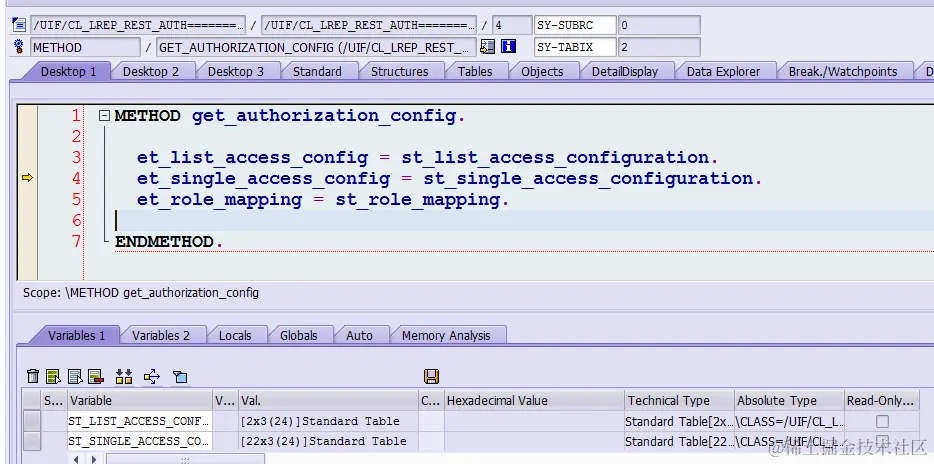
Task: Click breakpoint margin at yellow arrow on line 4
Action: pyautogui.click(x=27, y=177)
